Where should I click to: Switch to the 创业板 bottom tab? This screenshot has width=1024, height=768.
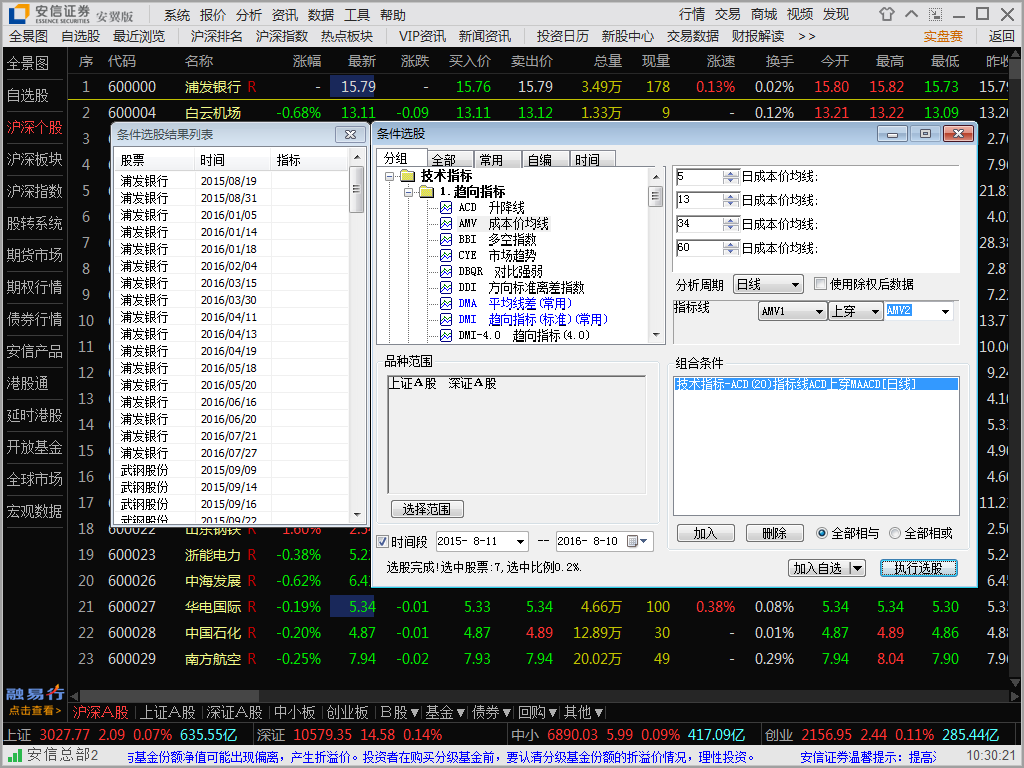[347, 712]
